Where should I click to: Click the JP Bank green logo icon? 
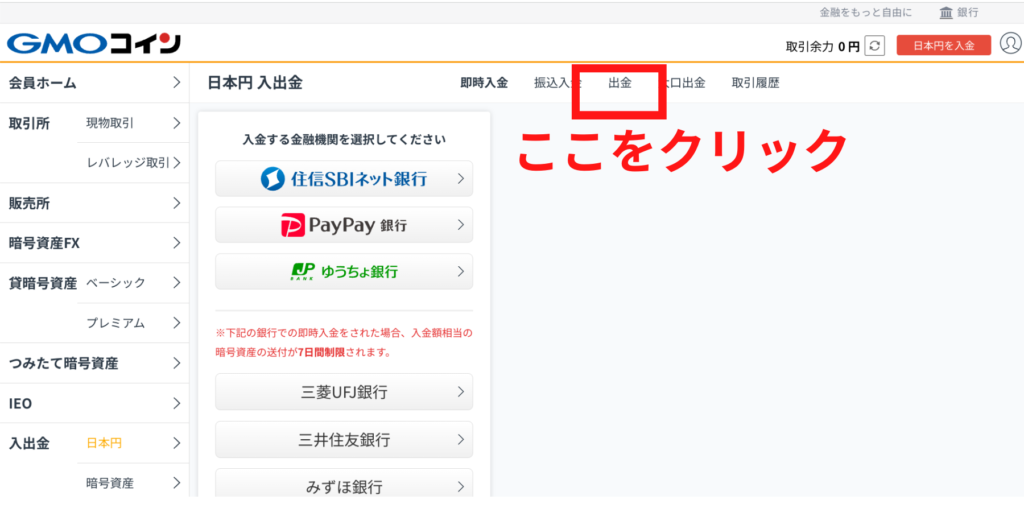pos(303,272)
